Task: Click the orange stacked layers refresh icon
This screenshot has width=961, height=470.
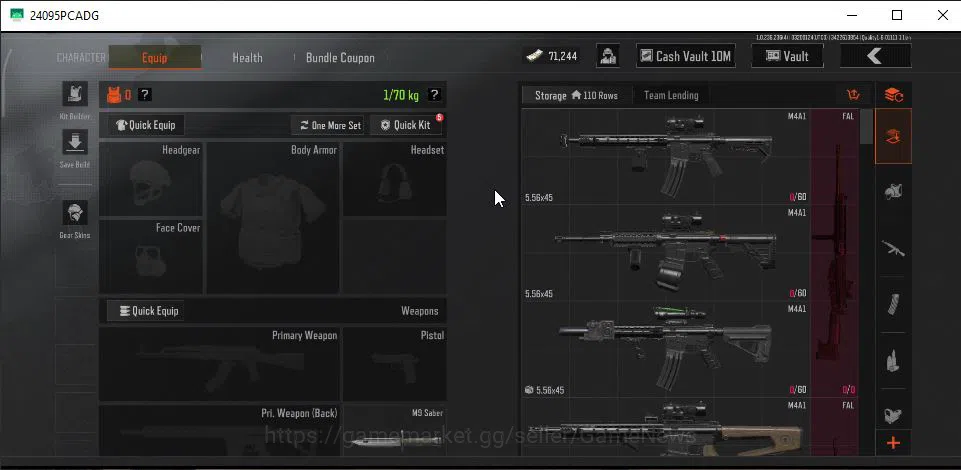Action: pyautogui.click(x=894, y=95)
